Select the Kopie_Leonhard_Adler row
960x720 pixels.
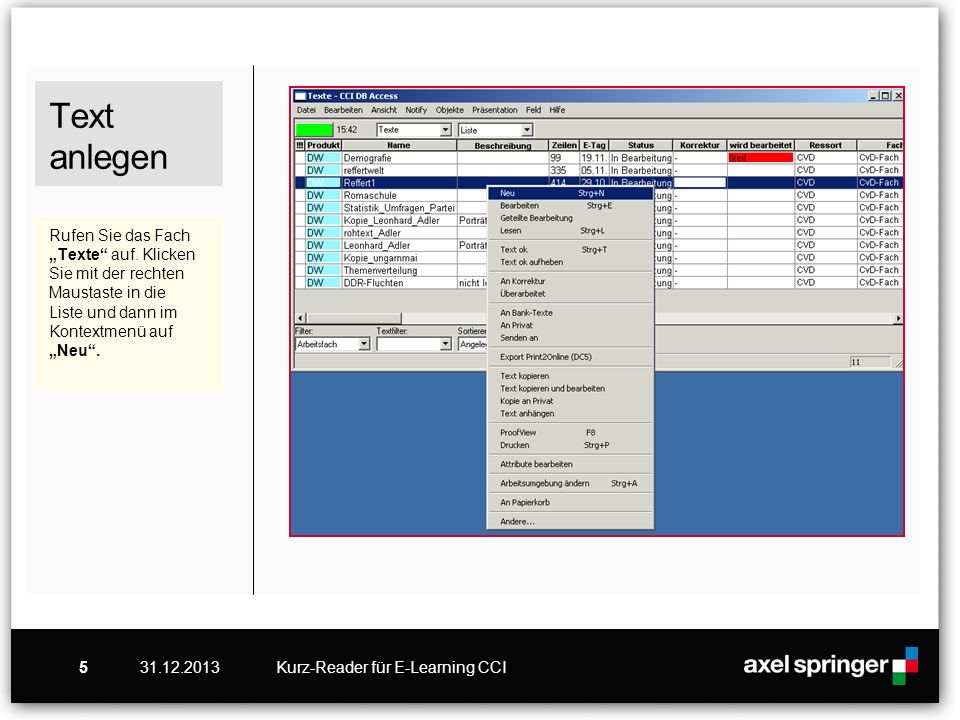pos(599,220)
